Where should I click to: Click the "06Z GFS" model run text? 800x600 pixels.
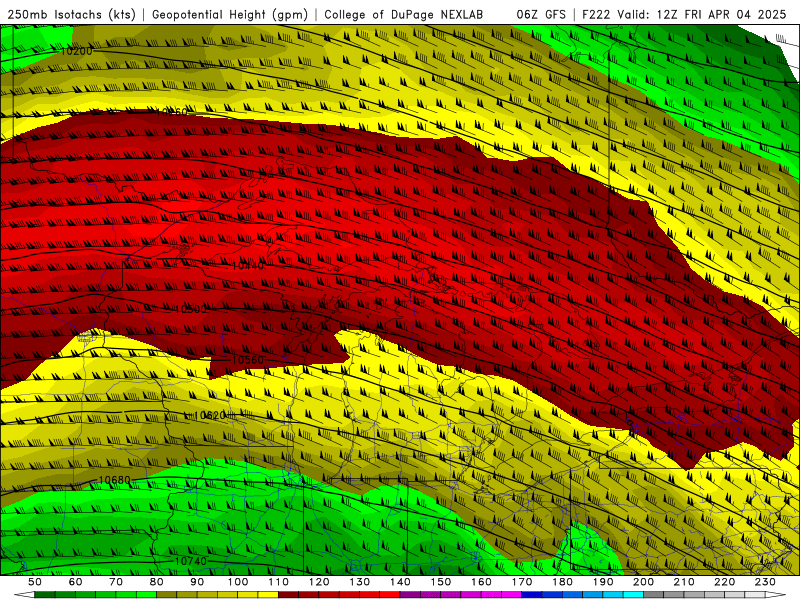coord(541,14)
